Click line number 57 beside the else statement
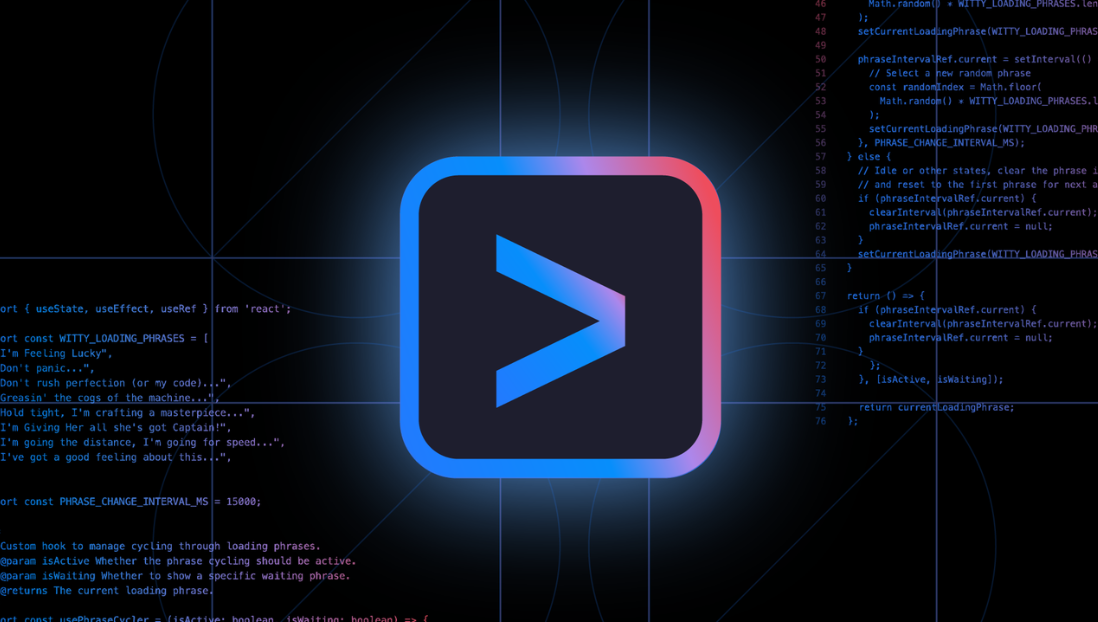This screenshot has width=1098, height=622. click(x=820, y=157)
